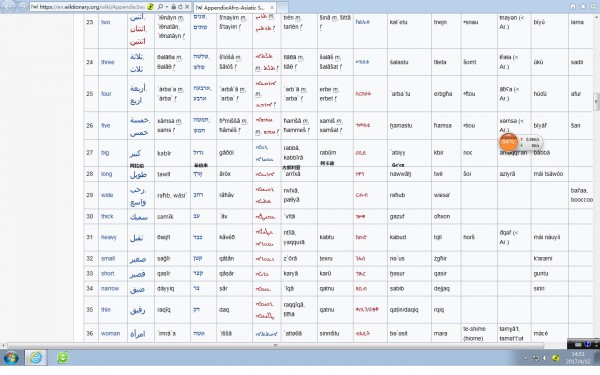Click the row number 36 cell
600x375 pixels.
[90, 334]
